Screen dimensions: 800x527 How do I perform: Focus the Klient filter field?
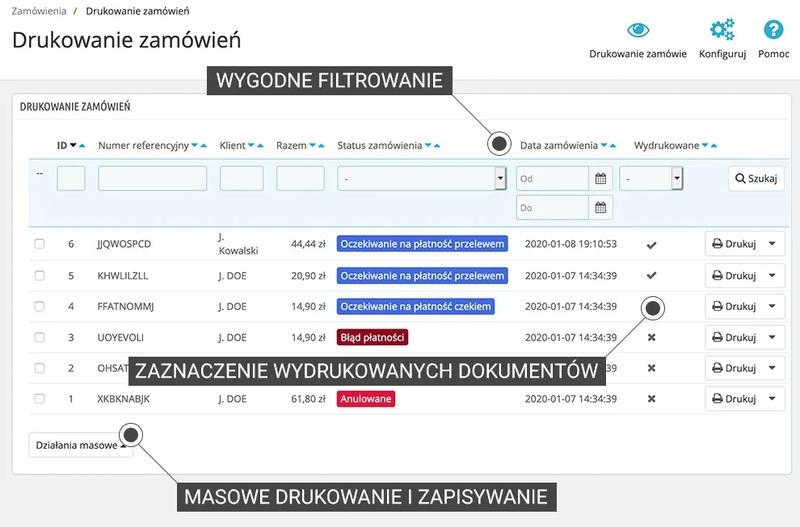point(242,179)
